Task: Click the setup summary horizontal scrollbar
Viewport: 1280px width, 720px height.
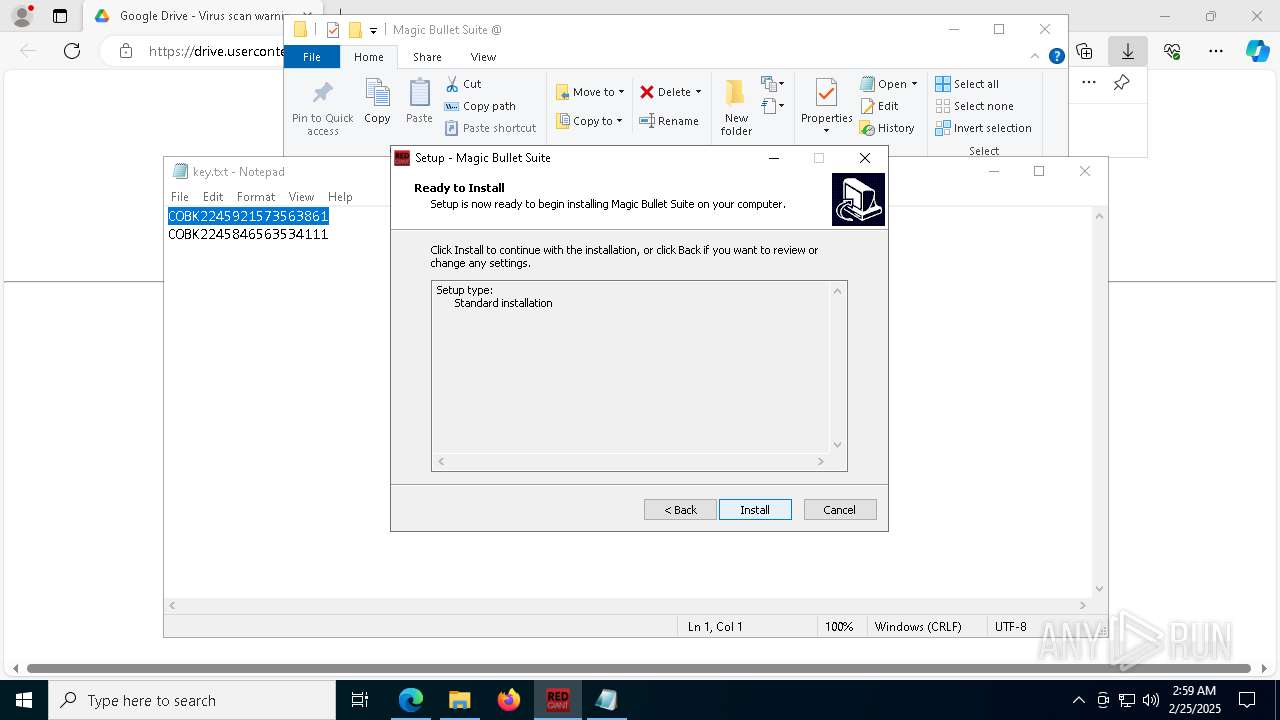Action: 630,461
